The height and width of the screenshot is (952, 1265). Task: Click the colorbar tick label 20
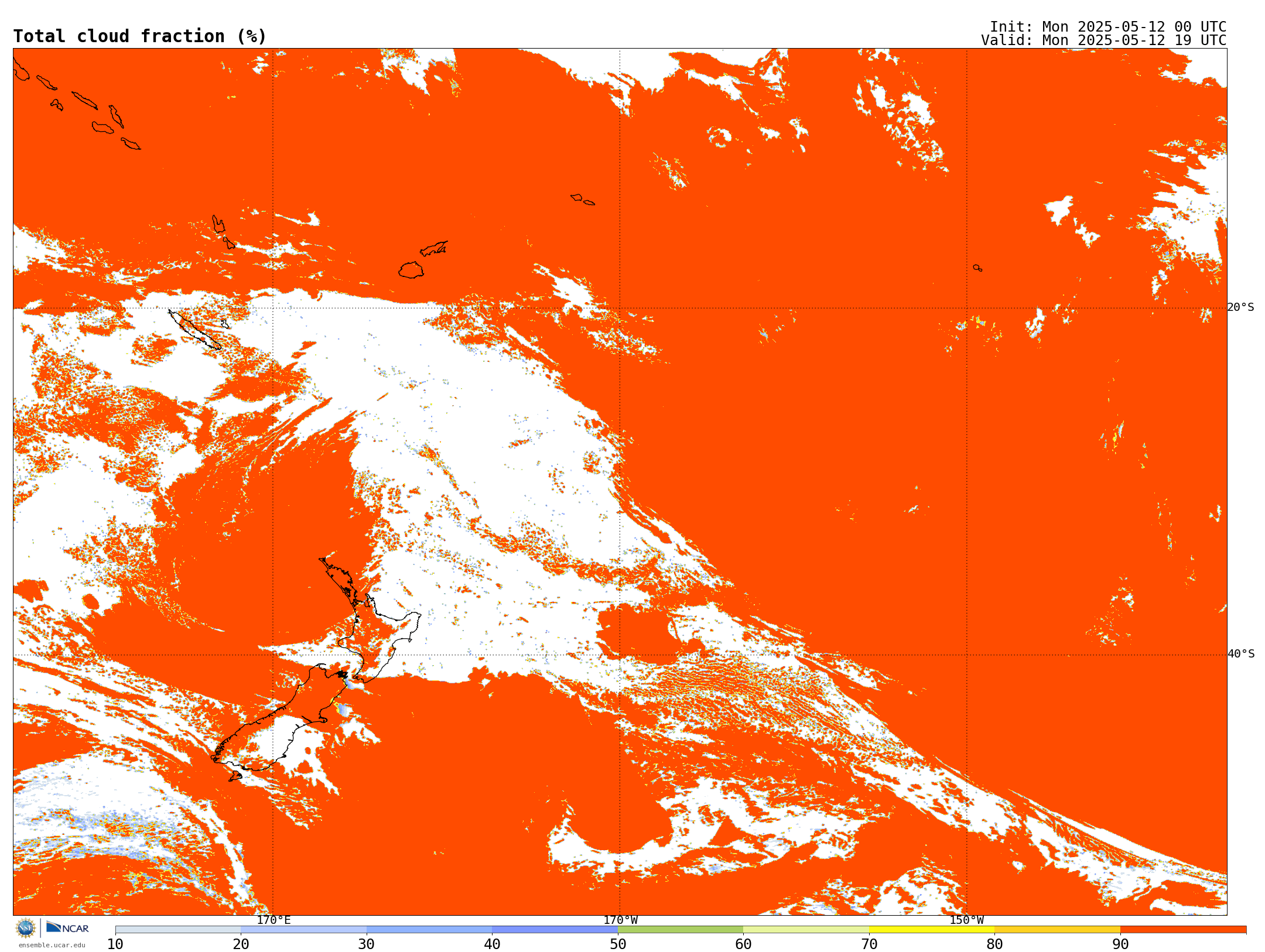[241, 944]
